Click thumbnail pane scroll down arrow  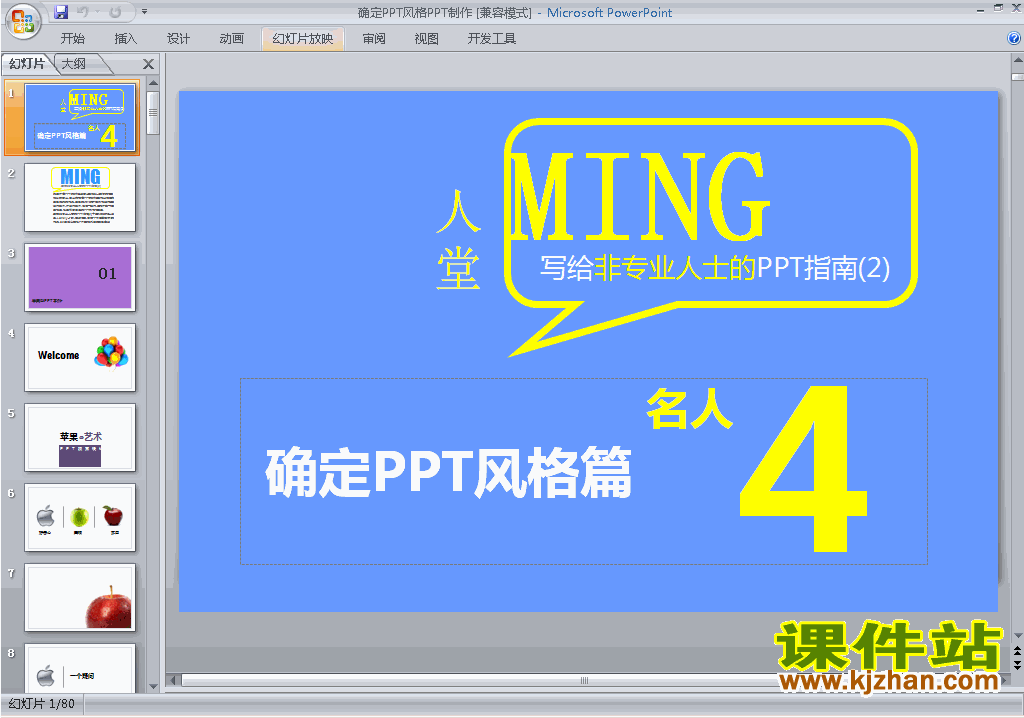click(x=153, y=687)
